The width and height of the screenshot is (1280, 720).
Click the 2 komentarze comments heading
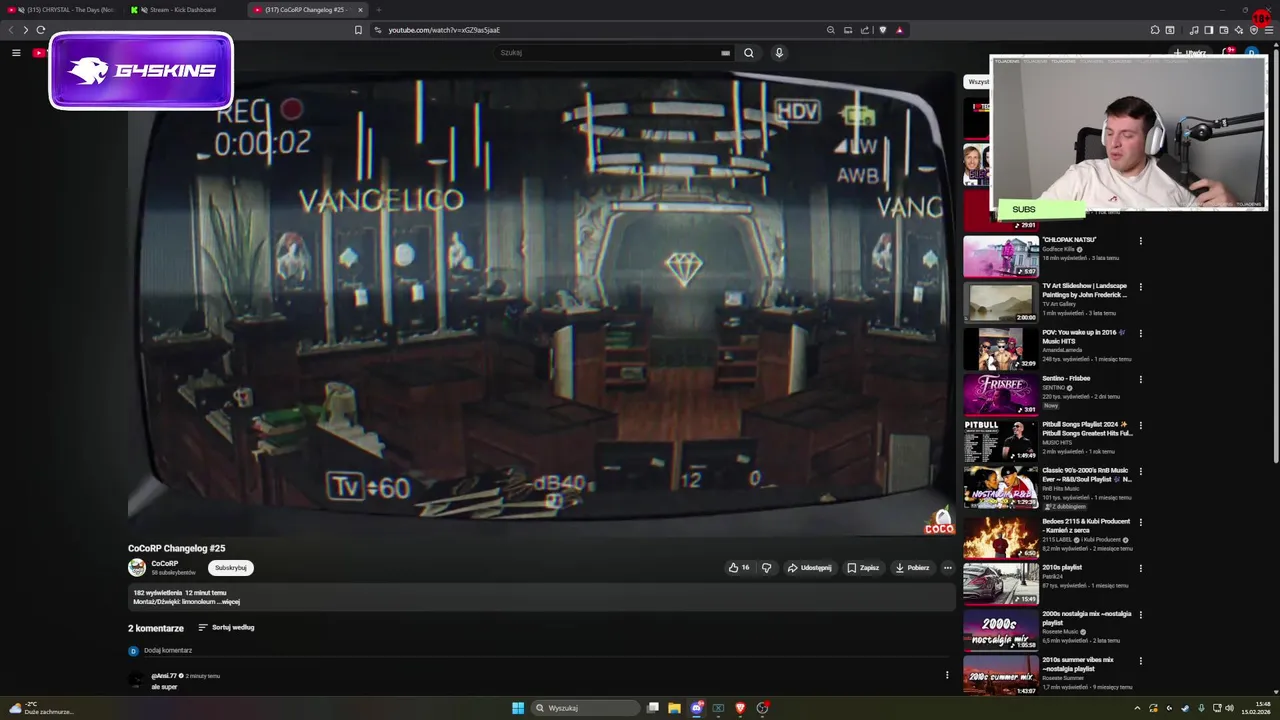tap(156, 628)
